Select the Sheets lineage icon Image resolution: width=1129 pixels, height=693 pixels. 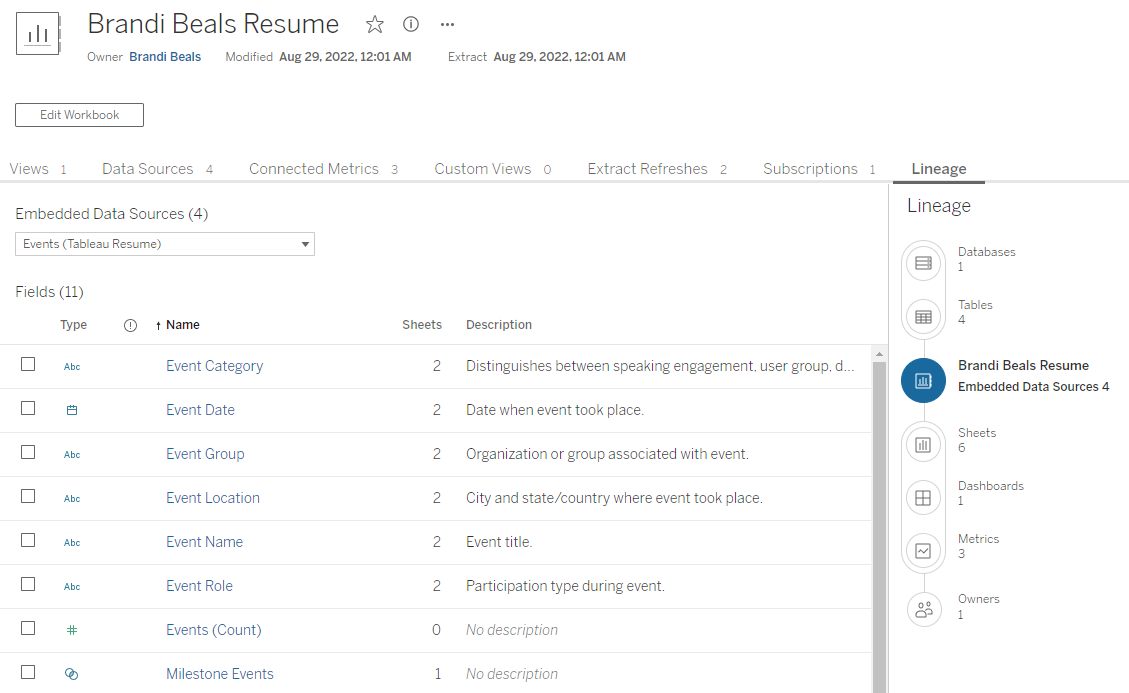pos(923,445)
